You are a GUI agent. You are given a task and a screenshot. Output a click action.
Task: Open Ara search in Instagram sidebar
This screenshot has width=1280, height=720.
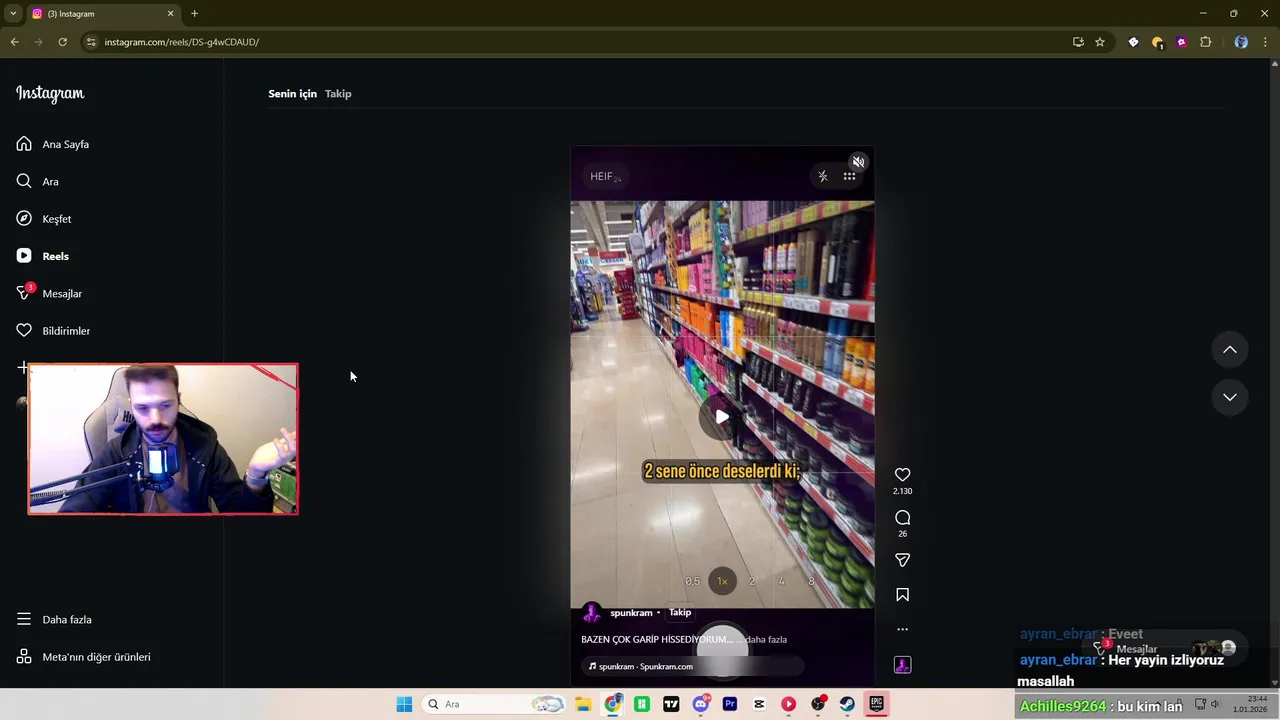click(37, 181)
